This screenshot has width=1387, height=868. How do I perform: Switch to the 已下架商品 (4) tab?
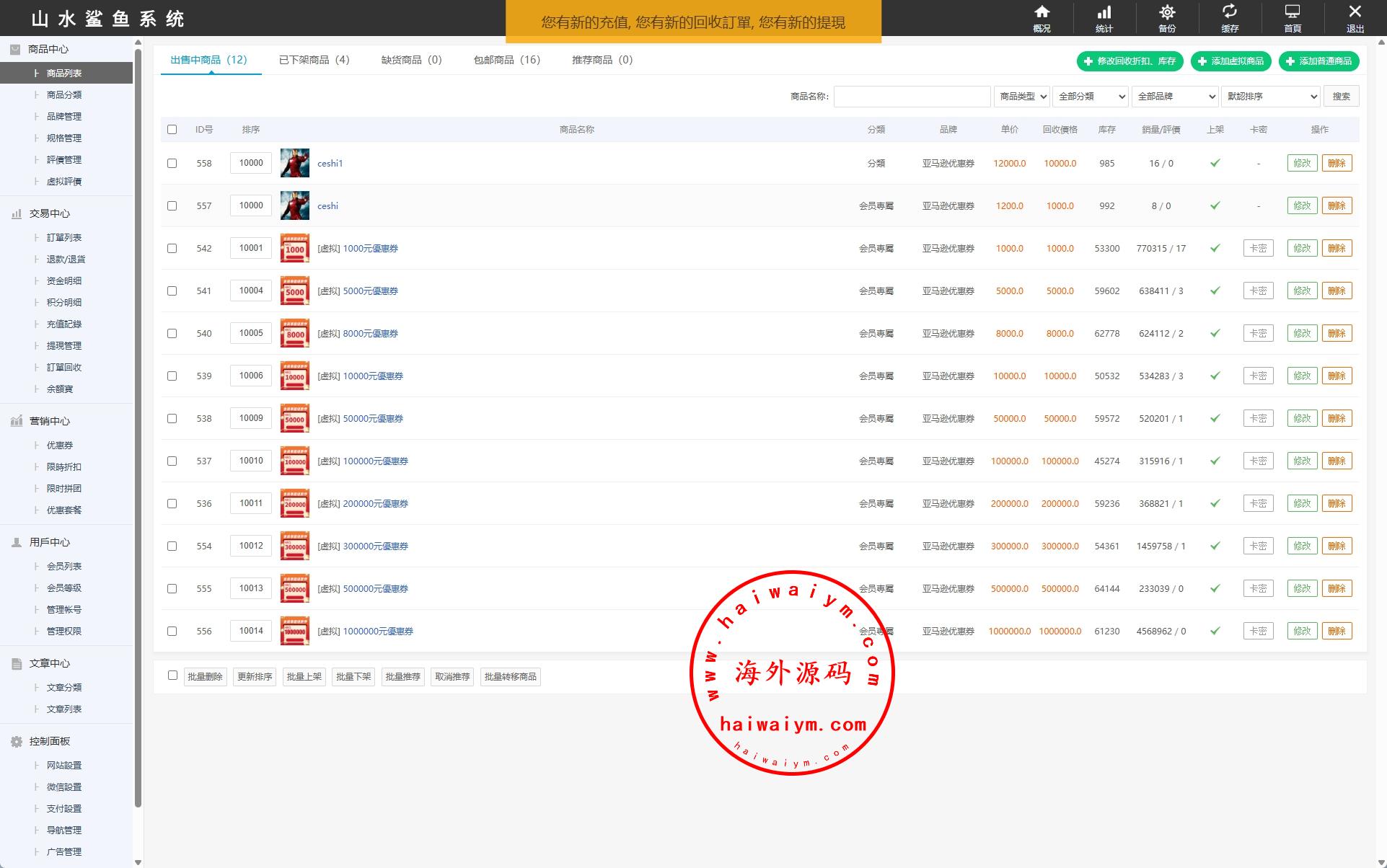pyautogui.click(x=314, y=60)
